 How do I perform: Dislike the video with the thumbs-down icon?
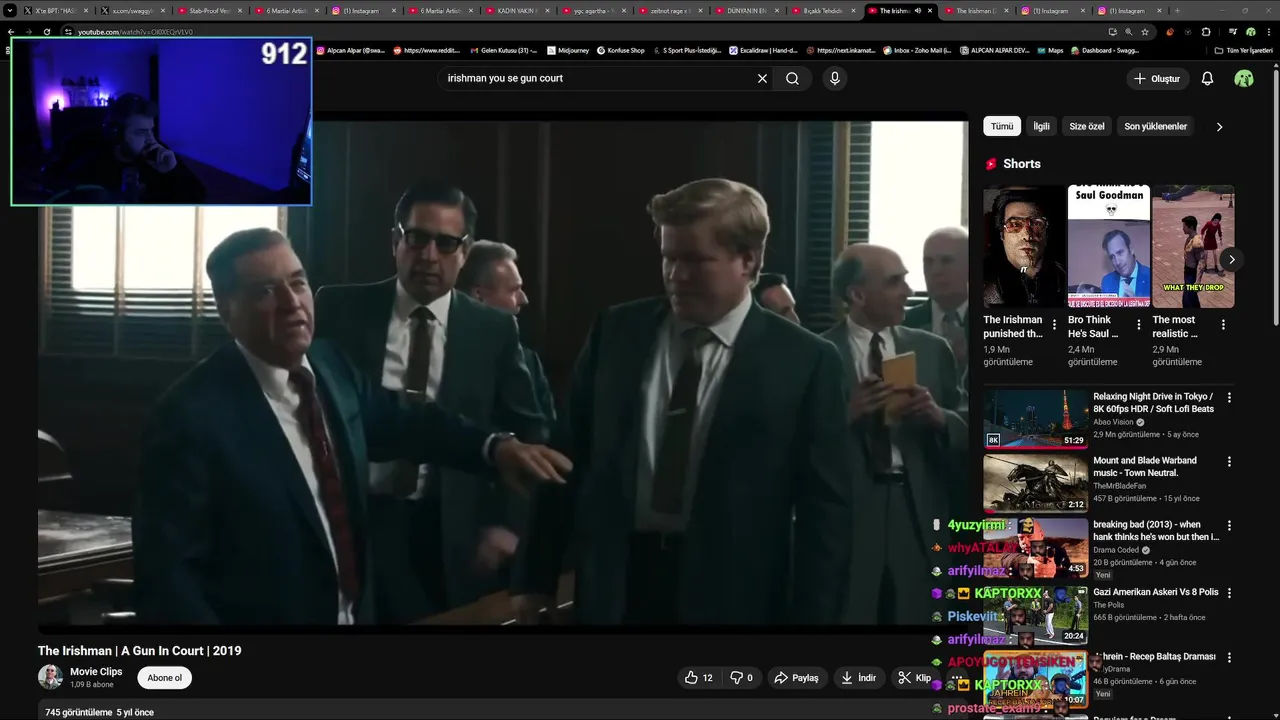741,678
